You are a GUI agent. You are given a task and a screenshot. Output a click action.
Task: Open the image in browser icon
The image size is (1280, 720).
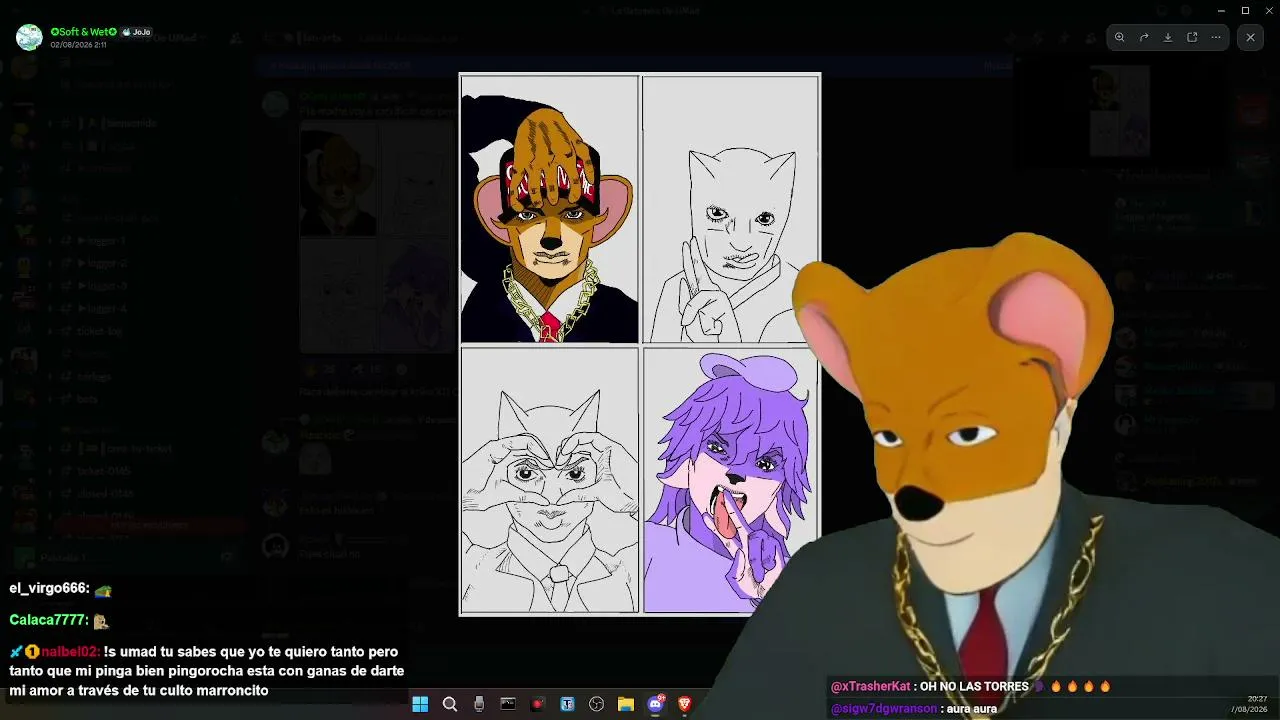(x=1192, y=37)
